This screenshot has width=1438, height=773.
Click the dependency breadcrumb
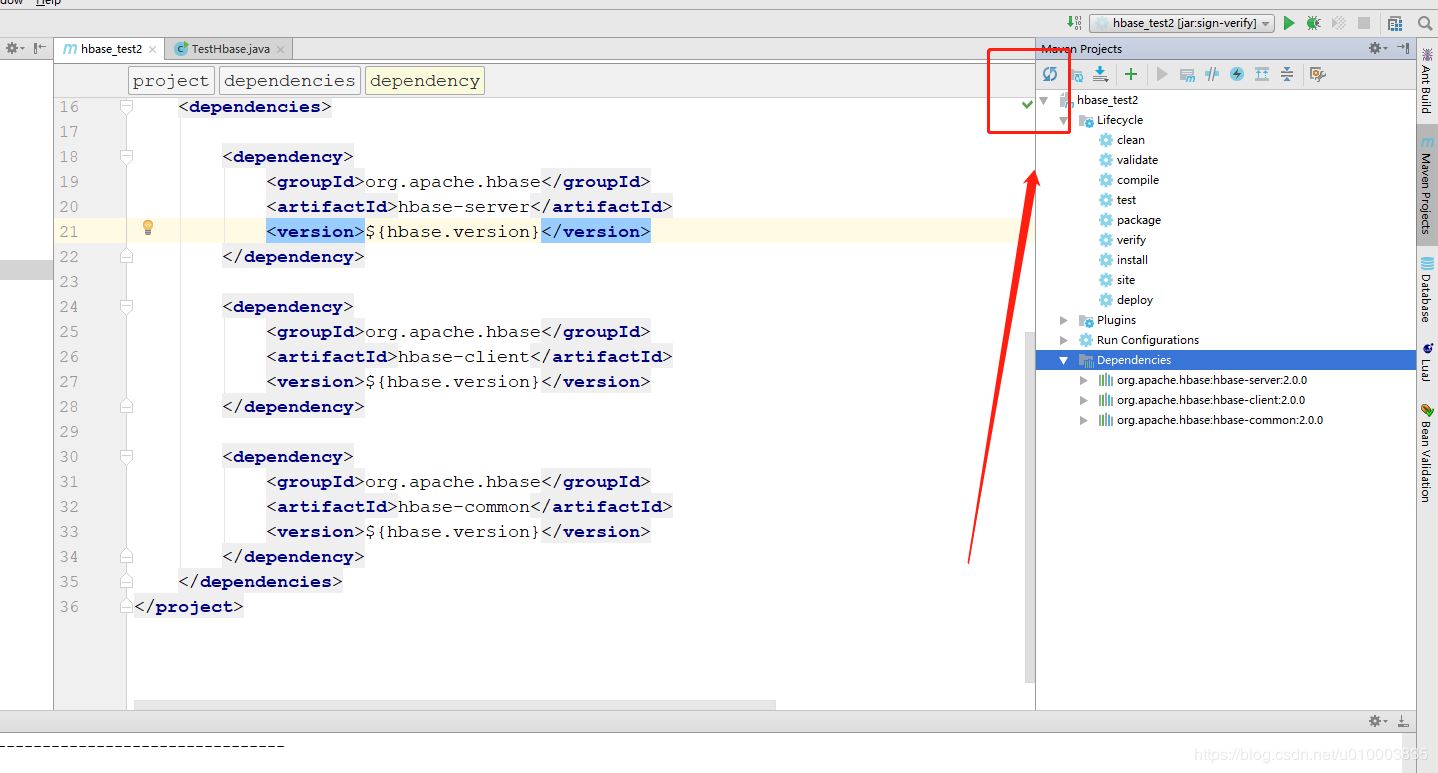(425, 81)
